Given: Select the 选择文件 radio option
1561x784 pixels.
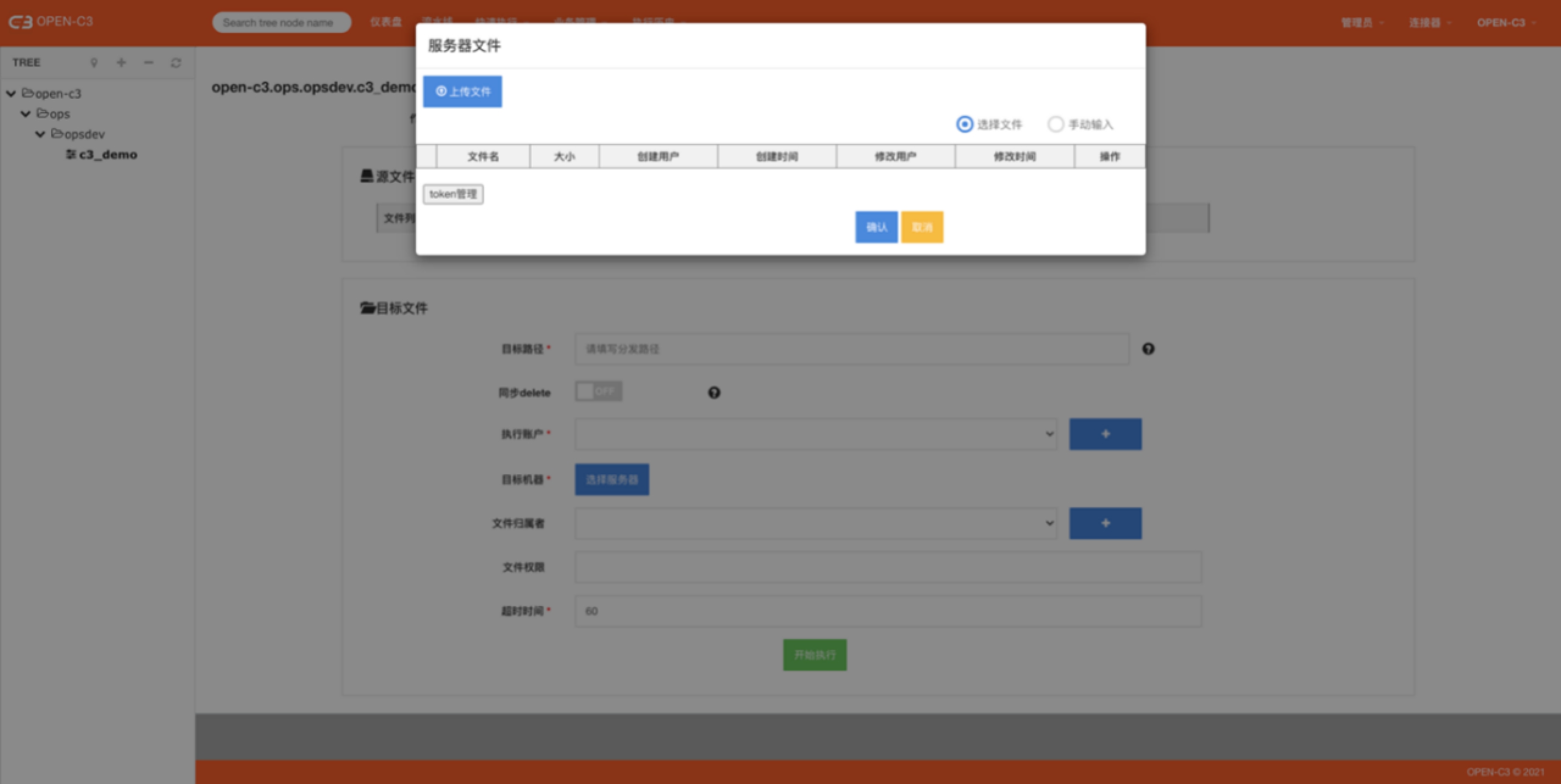Looking at the screenshot, I should point(965,124).
